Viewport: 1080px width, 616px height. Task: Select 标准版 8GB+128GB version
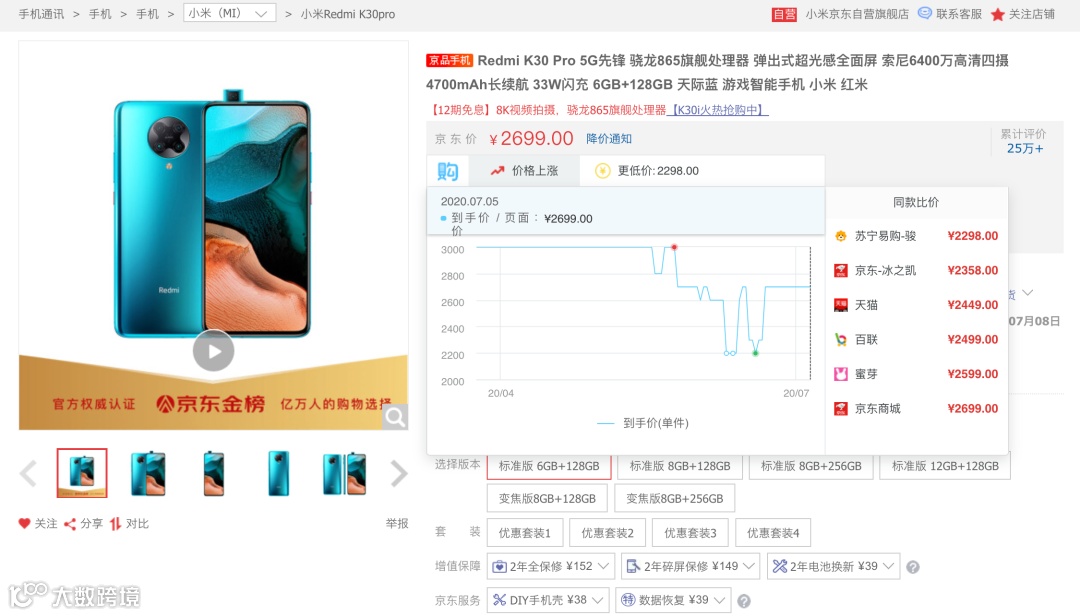pyautogui.click(x=680, y=466)
